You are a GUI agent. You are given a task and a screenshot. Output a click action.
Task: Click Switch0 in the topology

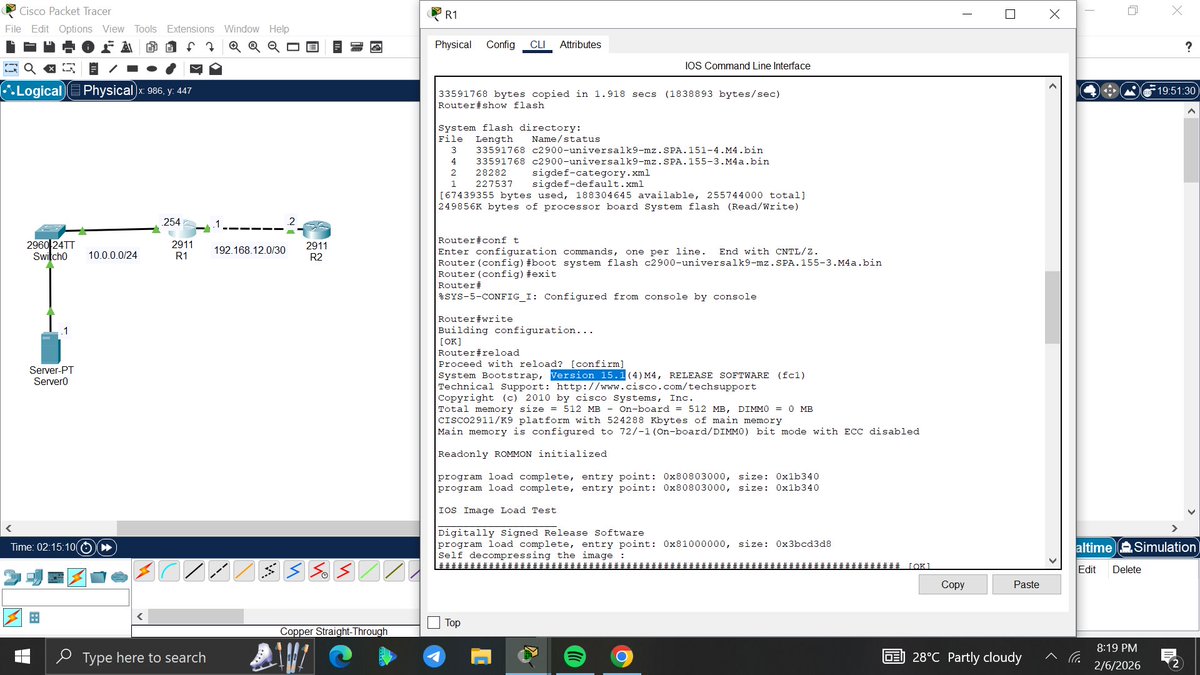coord(49,232)
